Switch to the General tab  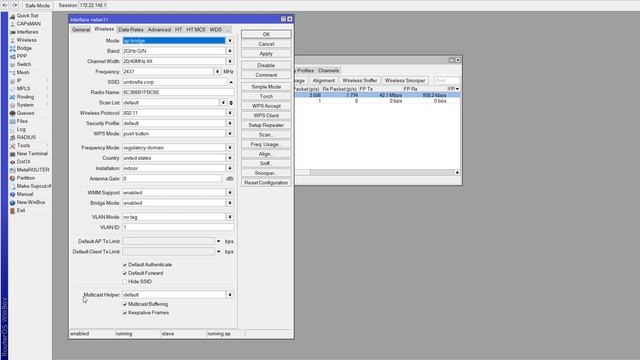point(81,29)
